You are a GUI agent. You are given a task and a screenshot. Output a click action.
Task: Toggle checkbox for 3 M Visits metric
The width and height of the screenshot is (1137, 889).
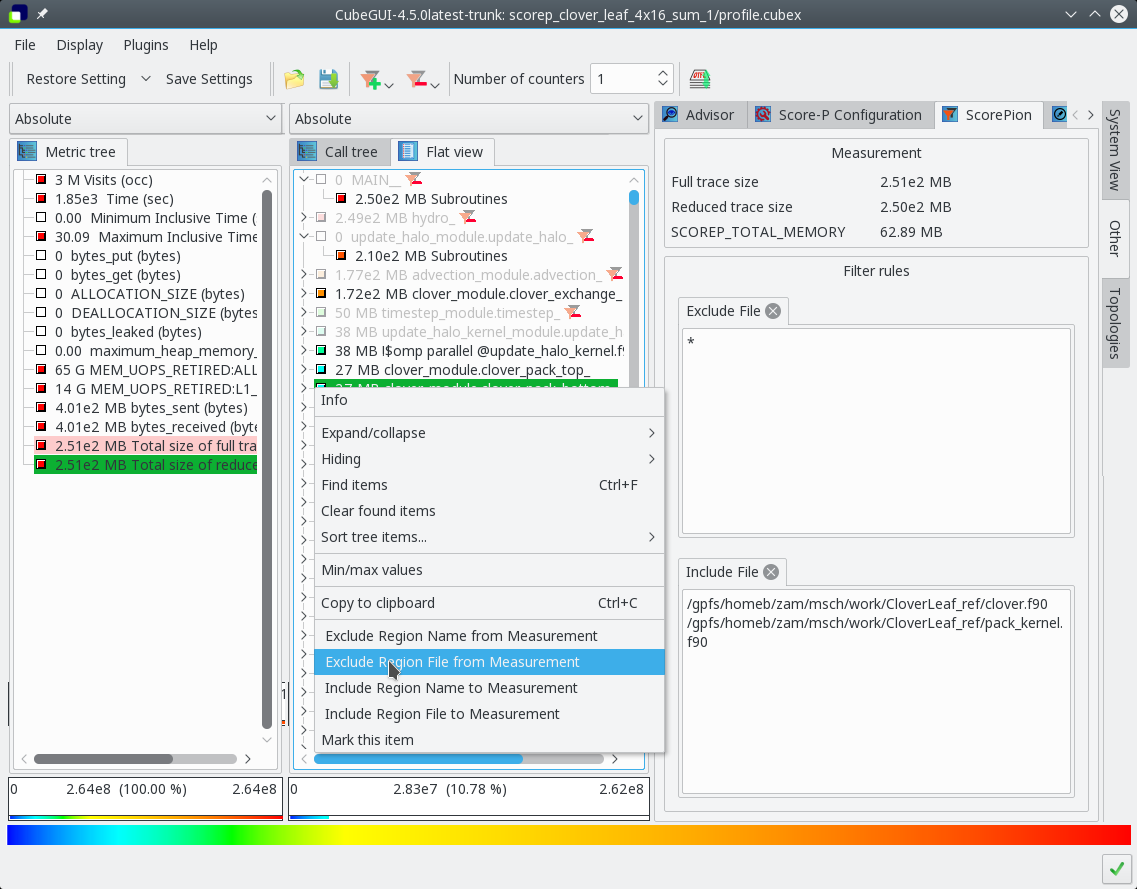[x=41, y=180]
